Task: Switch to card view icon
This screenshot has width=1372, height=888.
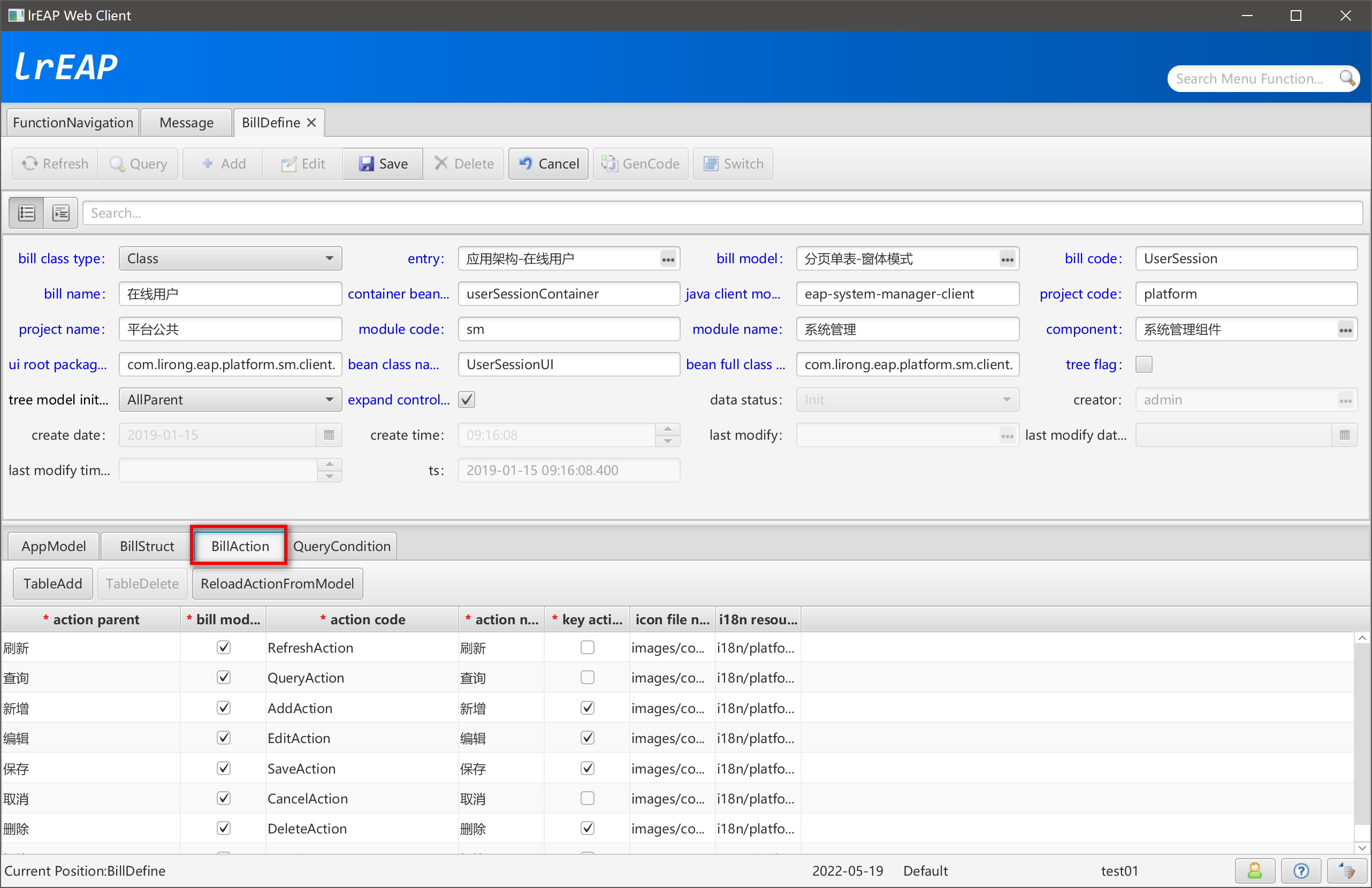Action: point(60,213)
